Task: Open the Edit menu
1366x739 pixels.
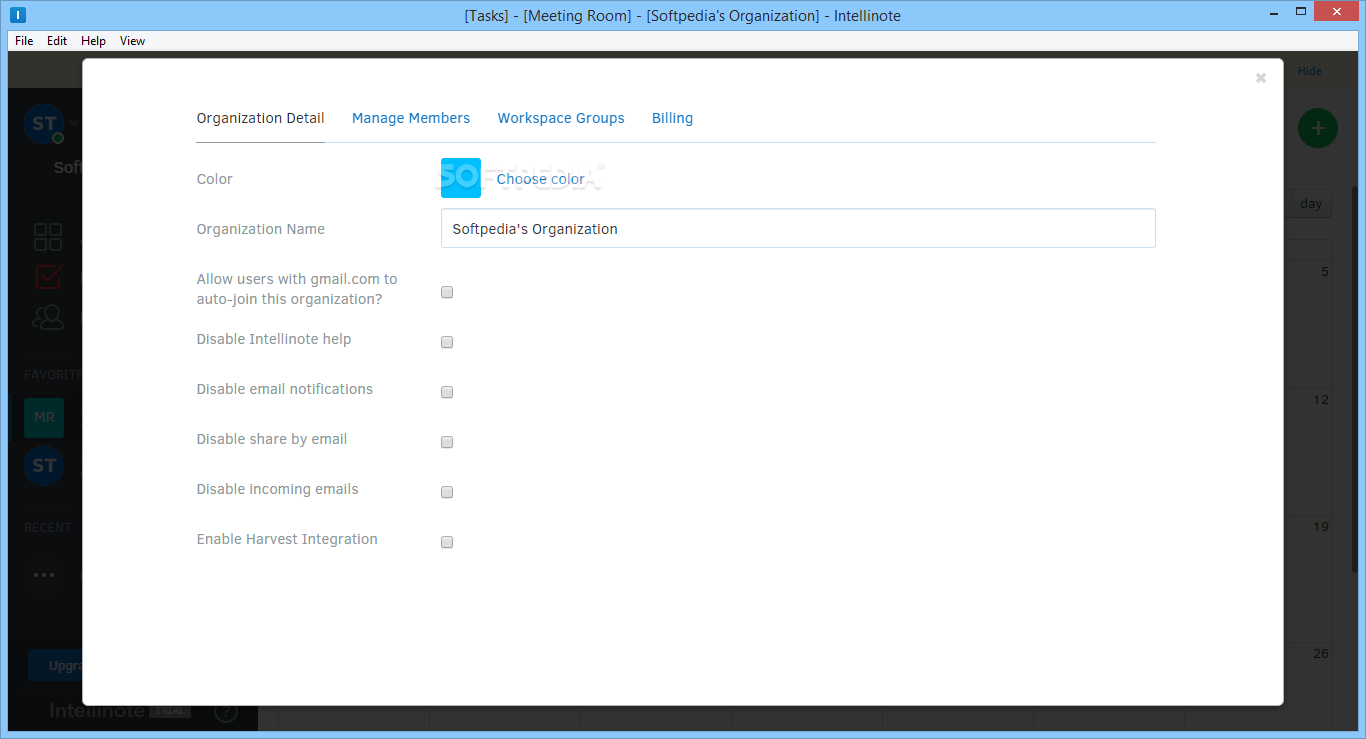Action: [x=57, y=41]
